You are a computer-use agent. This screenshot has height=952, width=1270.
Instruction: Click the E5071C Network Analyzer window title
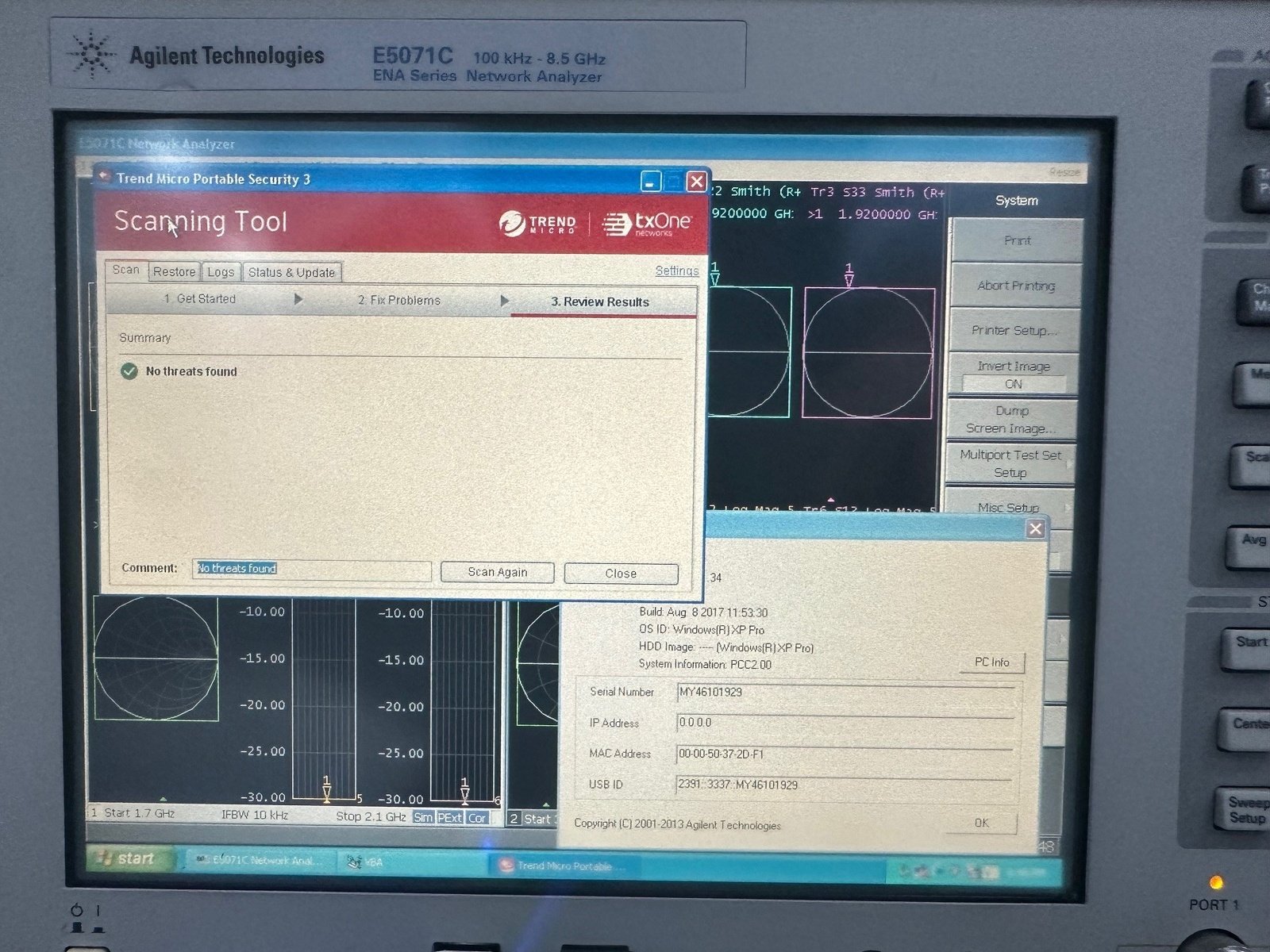157,144
